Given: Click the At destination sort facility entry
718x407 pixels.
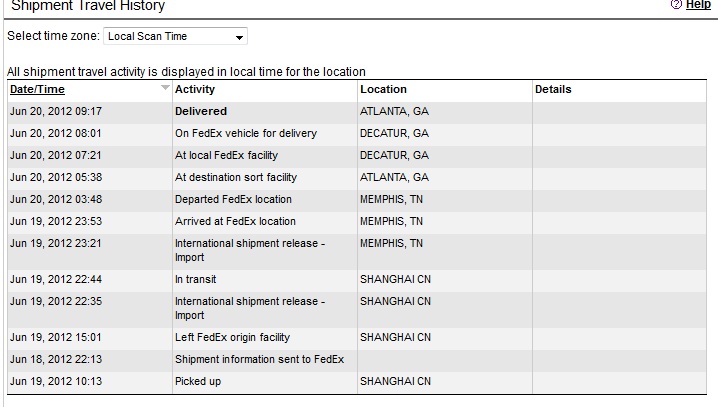Looking at the screenshot, I should coord(236,177).
